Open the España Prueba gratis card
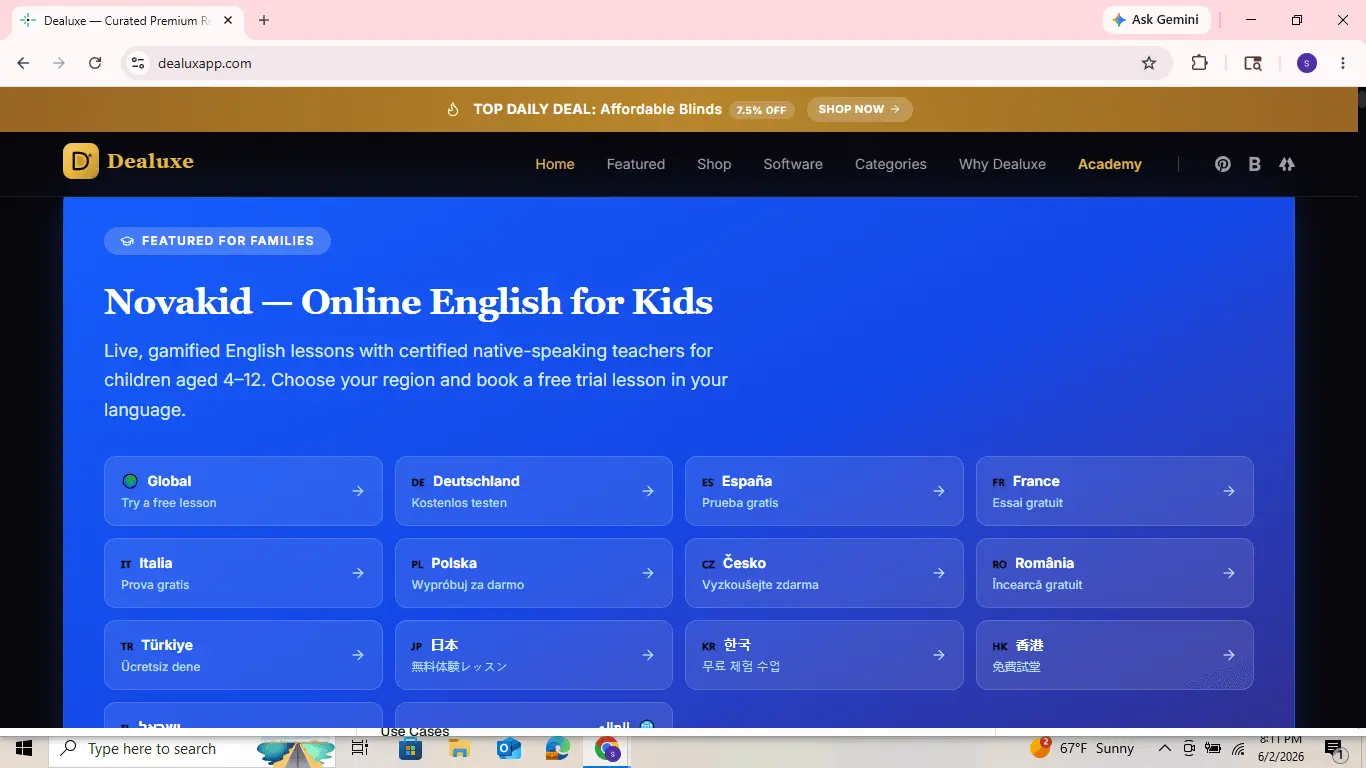Screen dimensions: 1366x768 (824, 491)
